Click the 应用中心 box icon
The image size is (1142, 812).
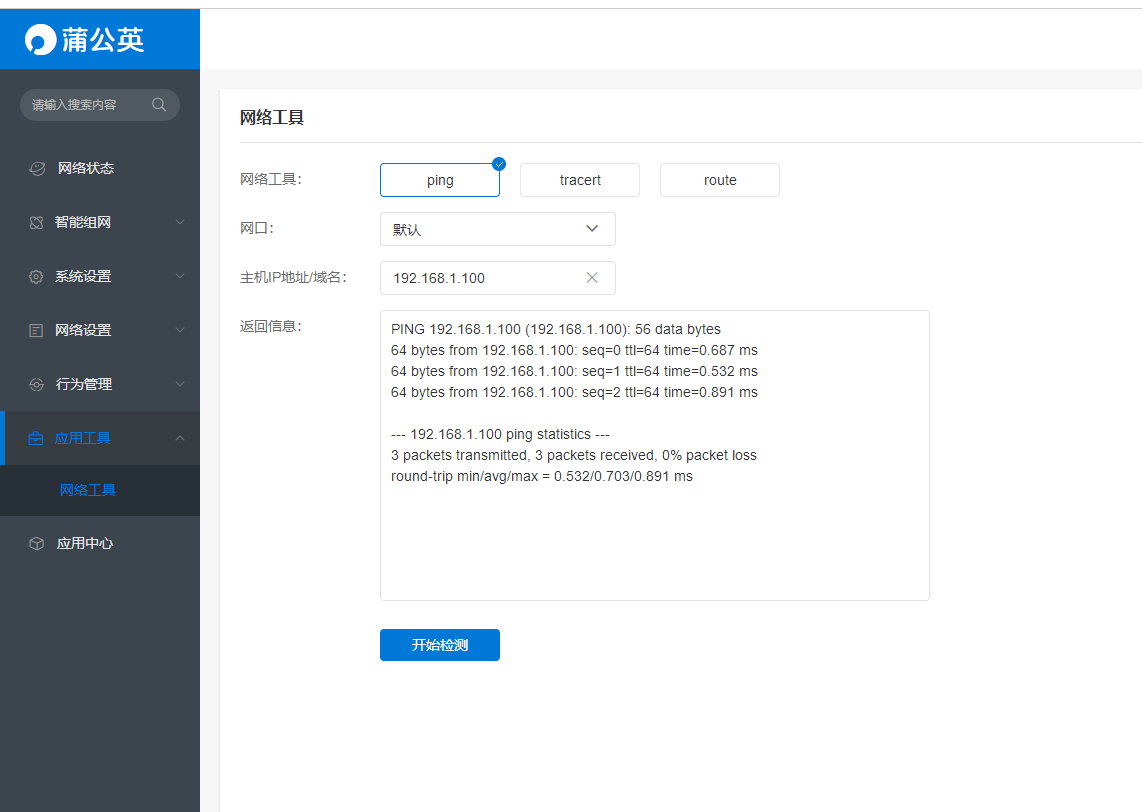(36, 543)
